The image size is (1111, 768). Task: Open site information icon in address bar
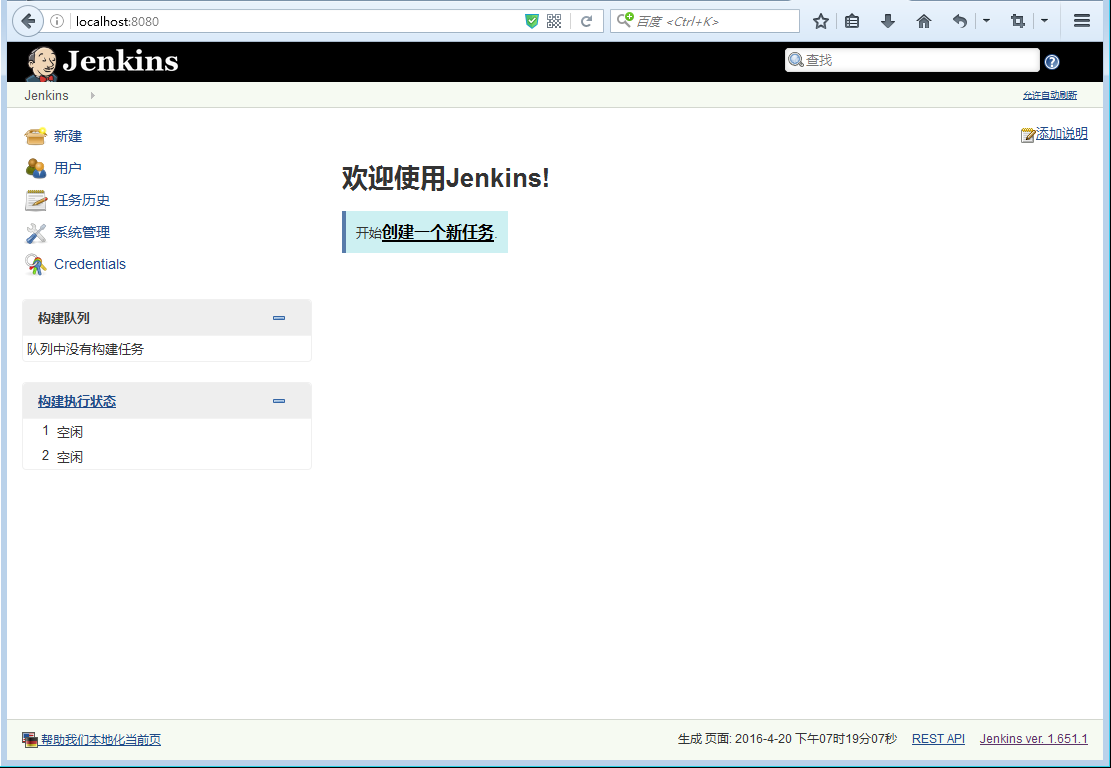click(57, 21)
